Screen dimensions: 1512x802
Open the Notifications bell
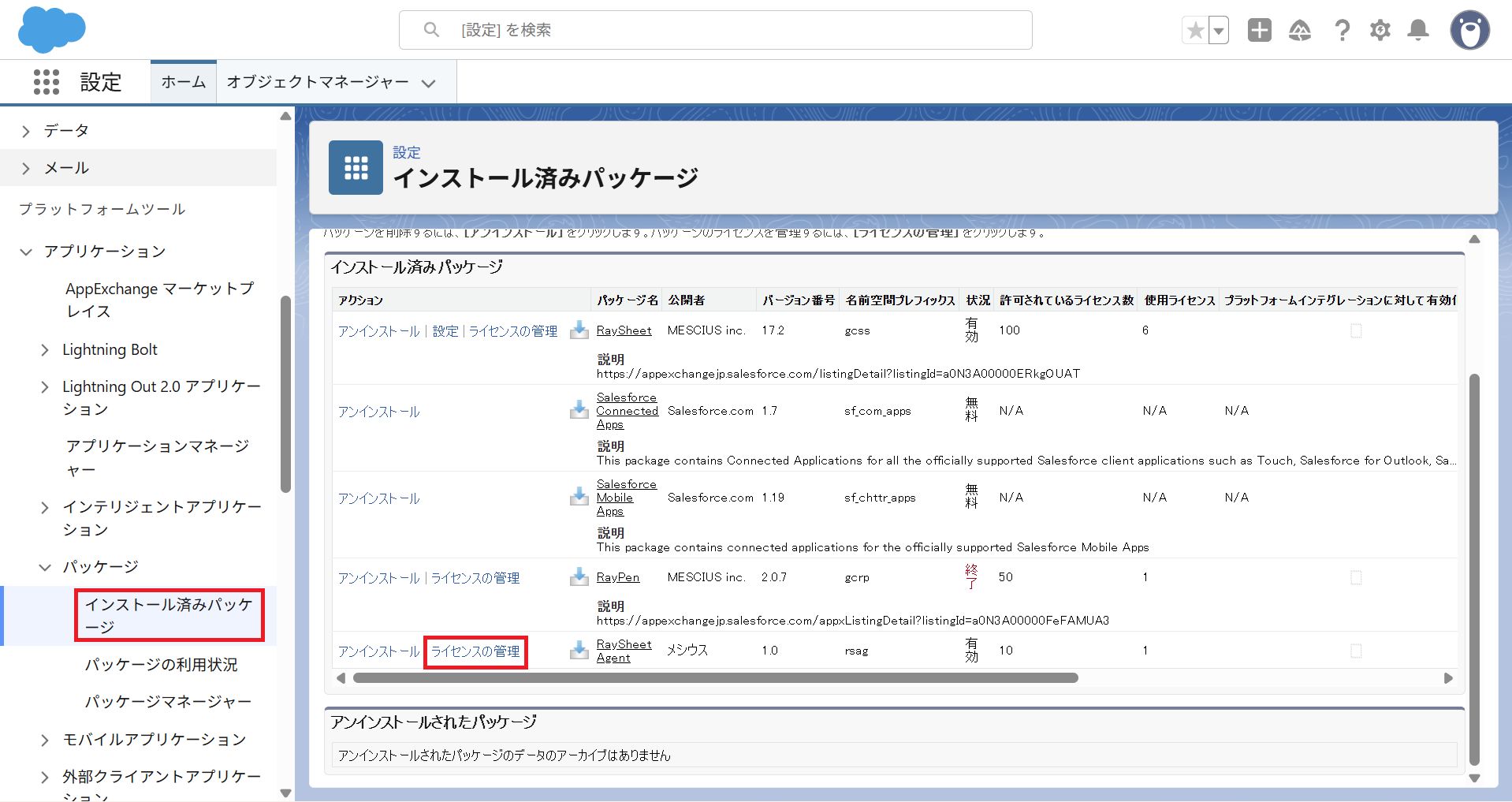point(1418,31)
